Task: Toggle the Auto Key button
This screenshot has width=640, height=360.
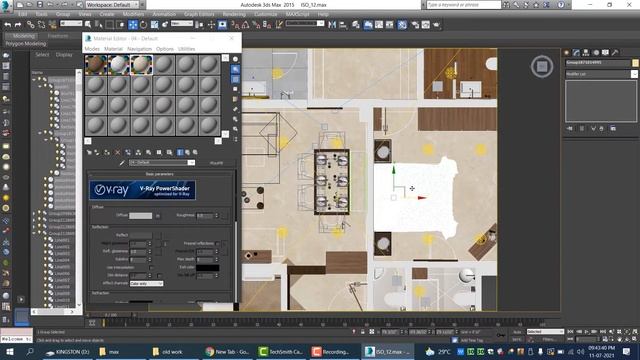Action: click(x=517, y=332)
